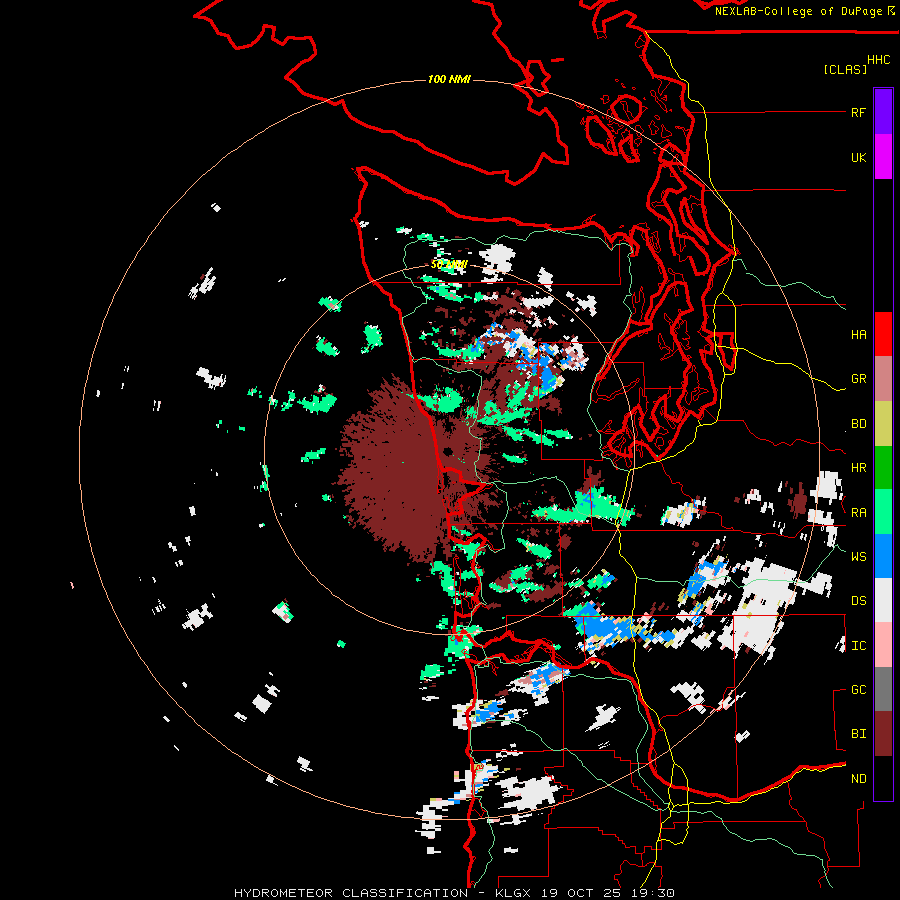Viewport: 900px width, 900px height.
Task: Pick the dark green HR heavy rain swatch
Action: point(883,468)
